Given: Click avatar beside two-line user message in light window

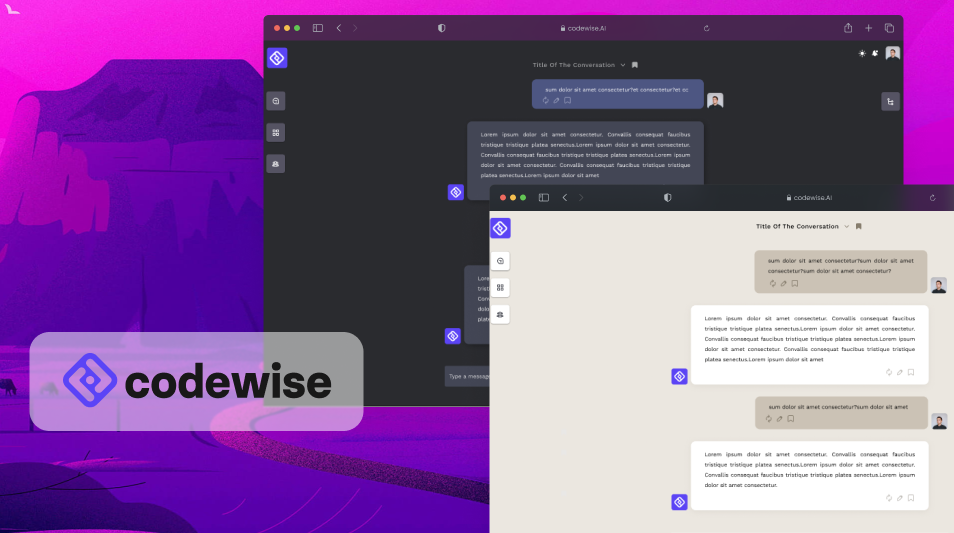Looking at the screenshot, I should click(x=939, y=285).
